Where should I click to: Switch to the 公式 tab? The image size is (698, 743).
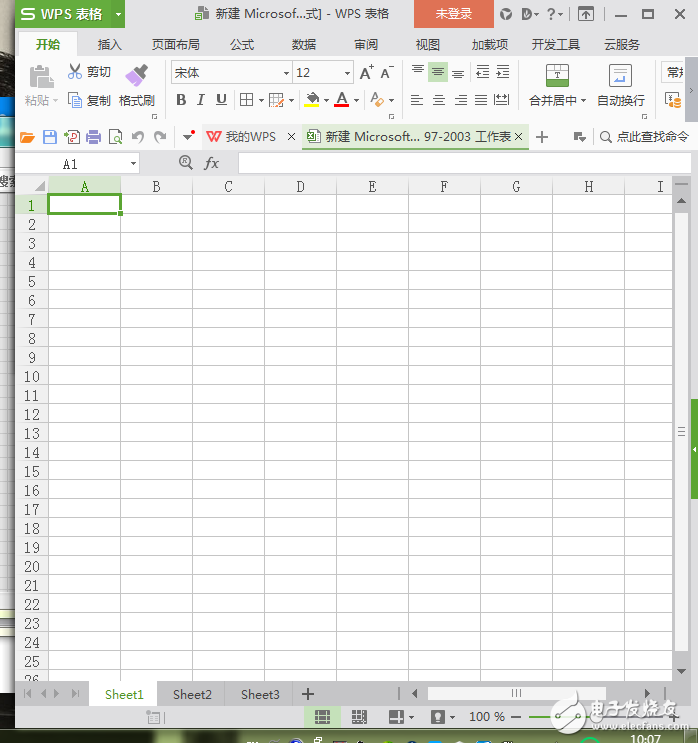coord(242,45)
